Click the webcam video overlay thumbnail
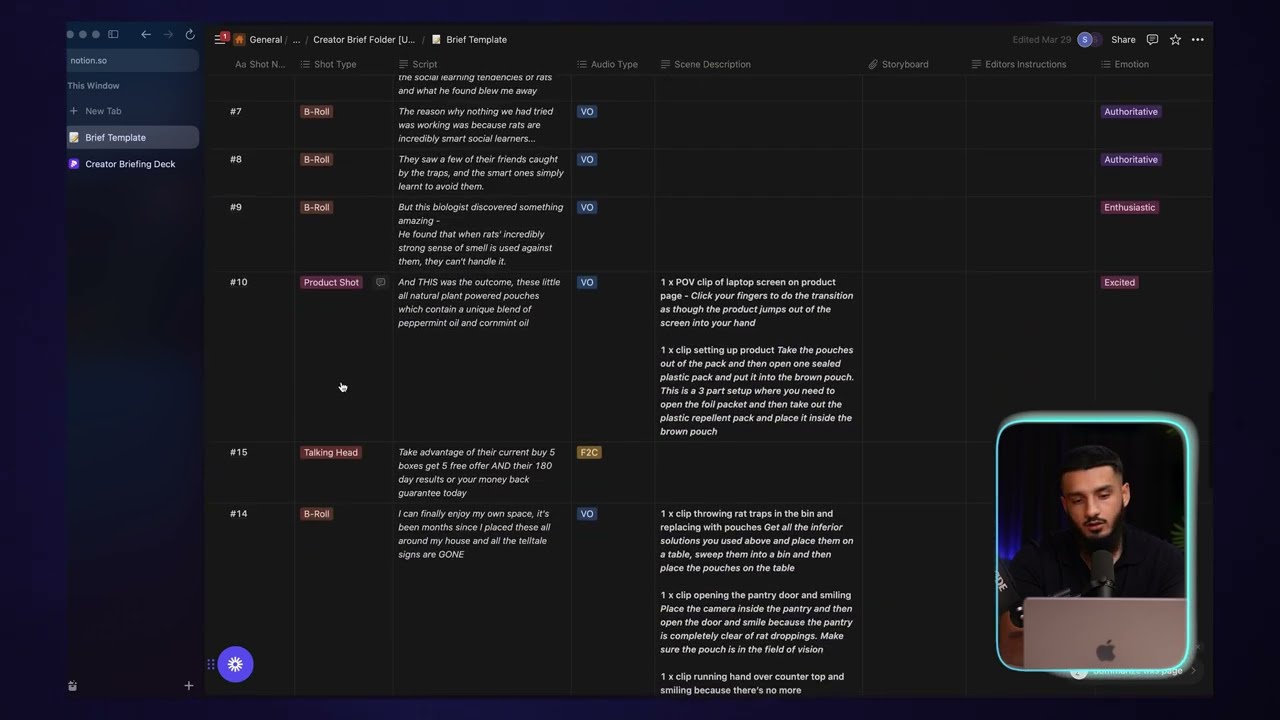 (x=1092, y=545)
